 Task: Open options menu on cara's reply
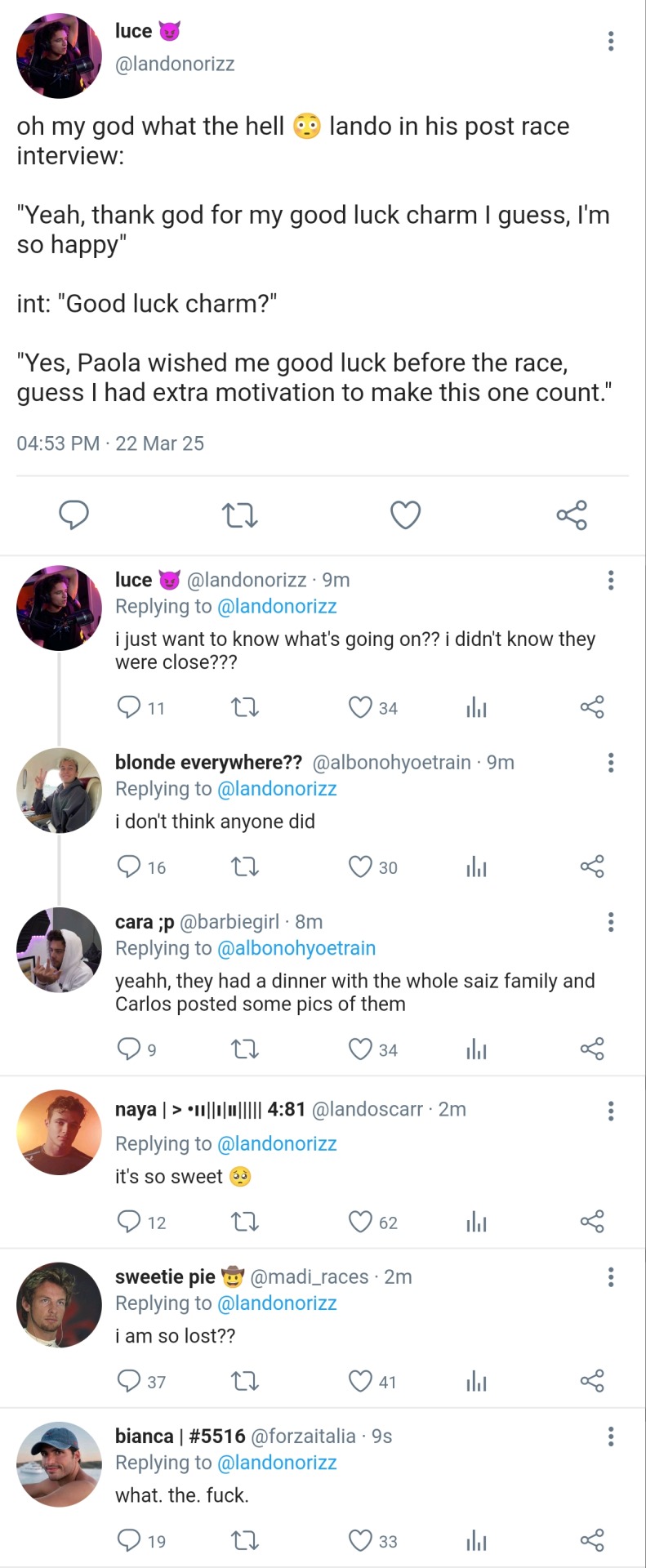(x=611, y=922)
